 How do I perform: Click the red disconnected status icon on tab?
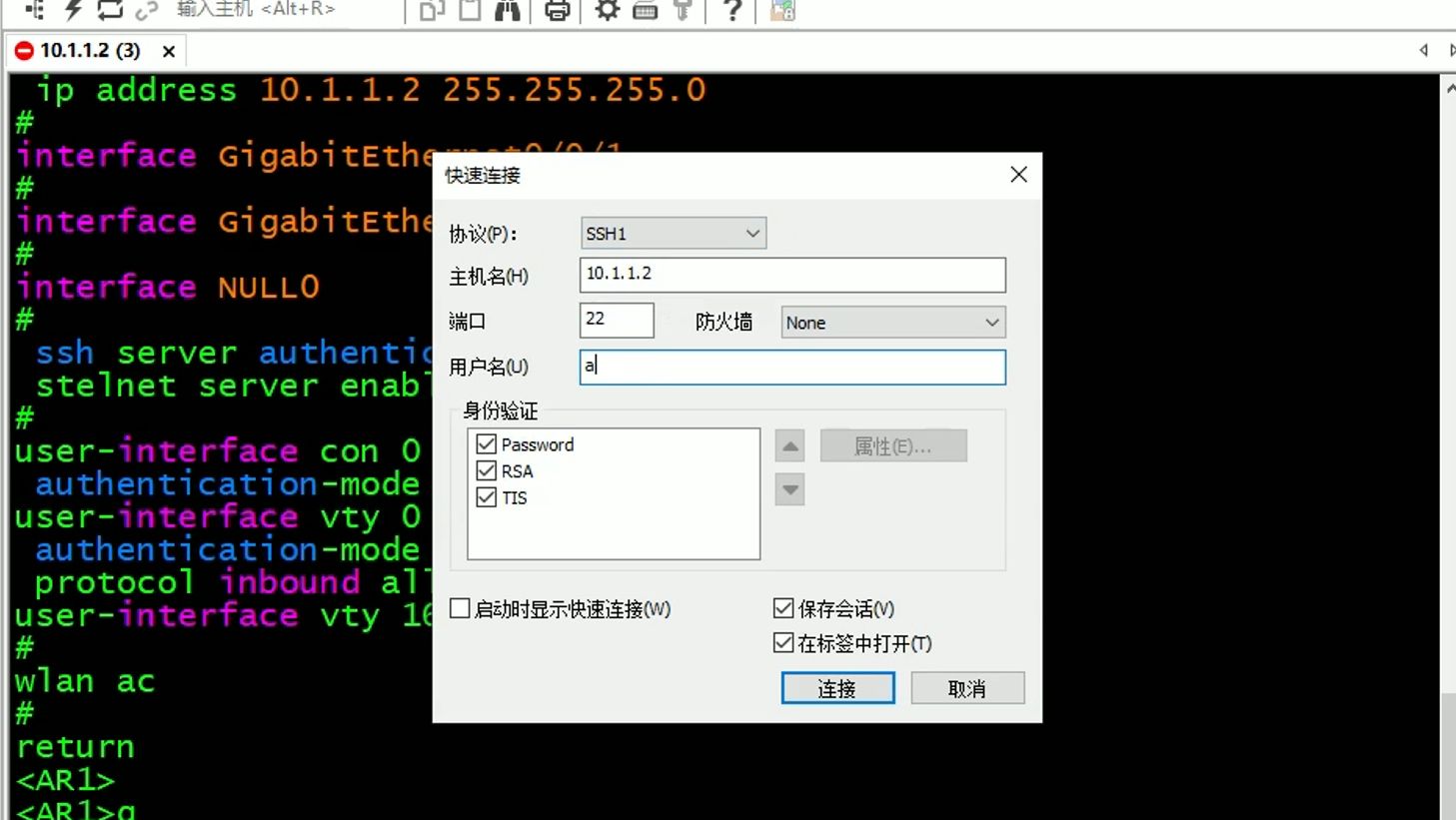(25, 50)
